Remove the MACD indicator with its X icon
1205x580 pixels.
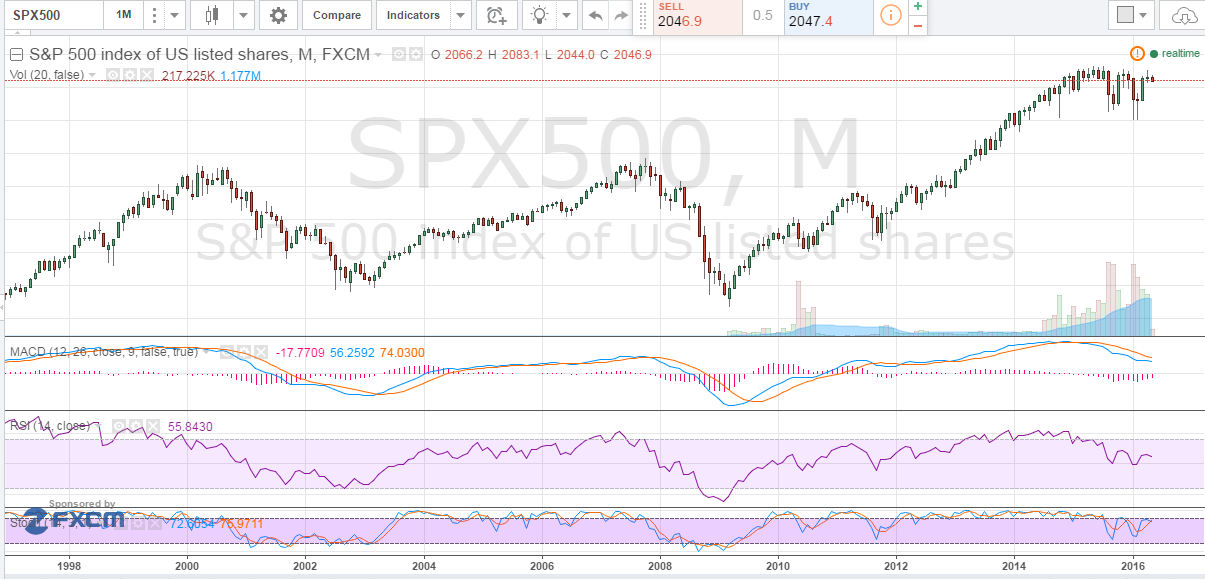(x=261, y=352)
